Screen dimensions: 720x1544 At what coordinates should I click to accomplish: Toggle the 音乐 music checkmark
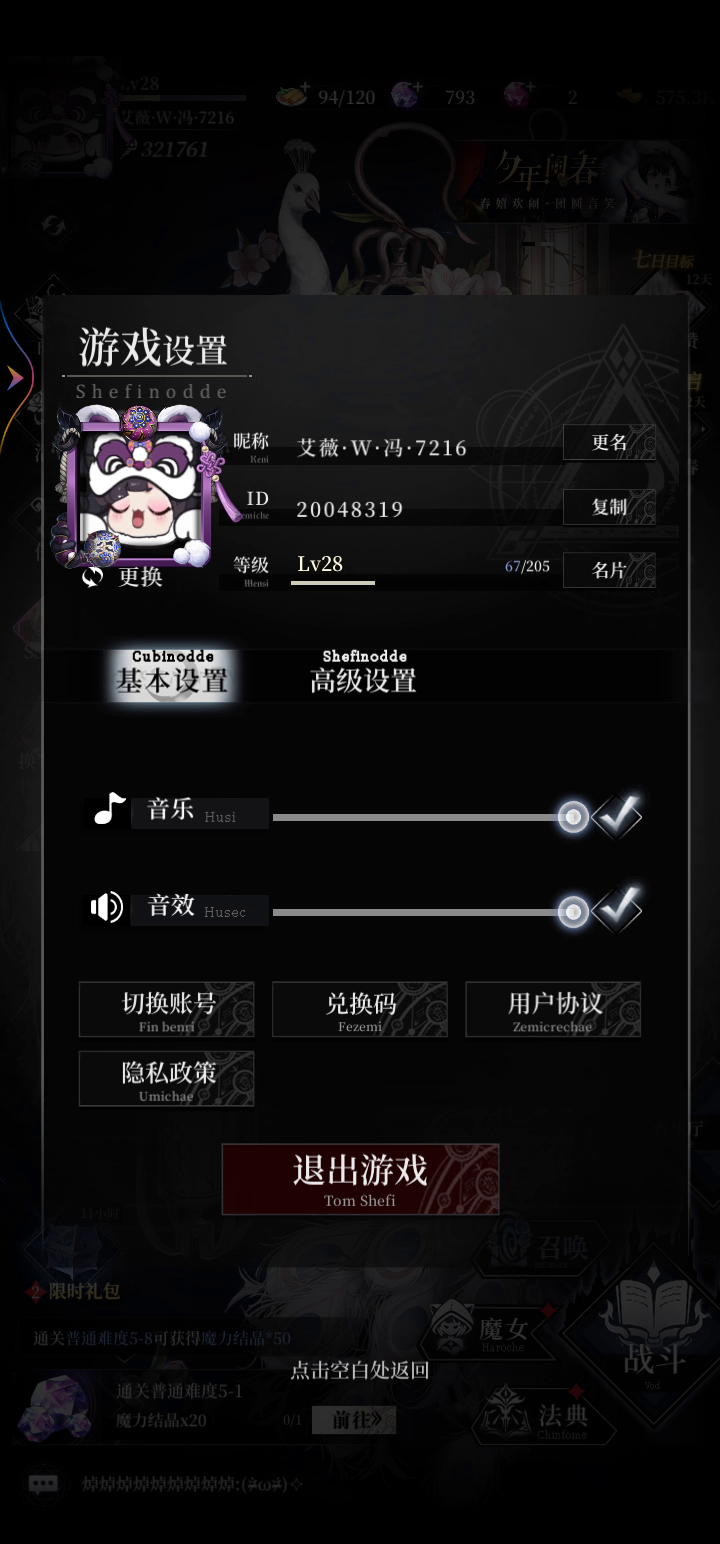618,816
